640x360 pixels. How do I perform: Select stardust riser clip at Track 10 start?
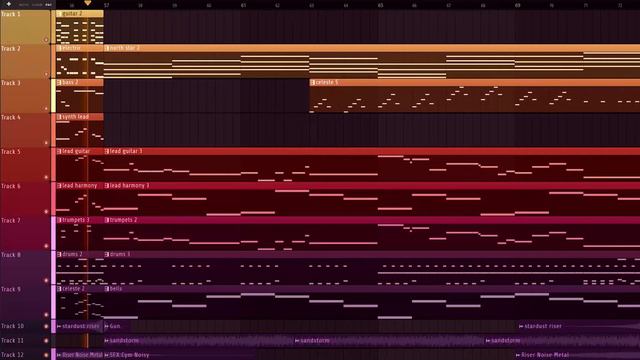pos(80,326)
